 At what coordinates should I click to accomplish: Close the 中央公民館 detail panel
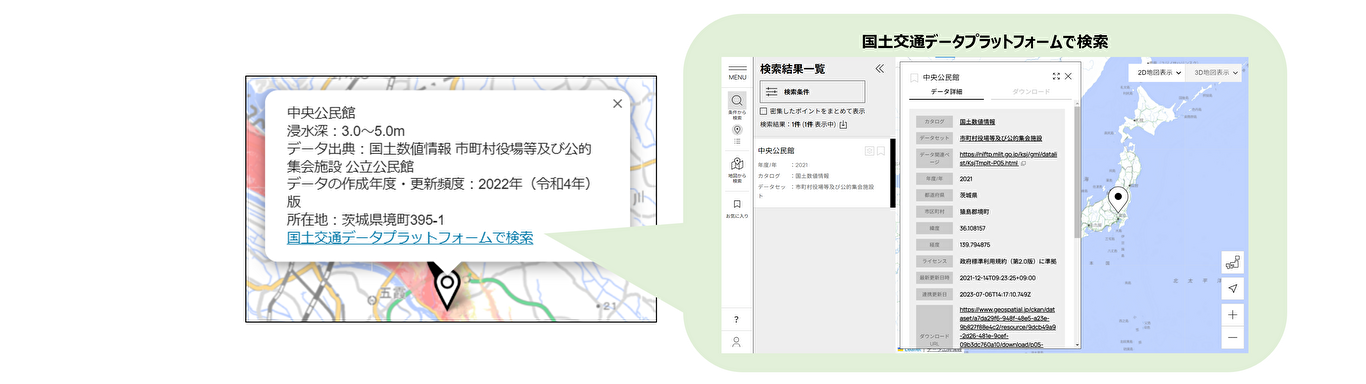pos(1069,76)
